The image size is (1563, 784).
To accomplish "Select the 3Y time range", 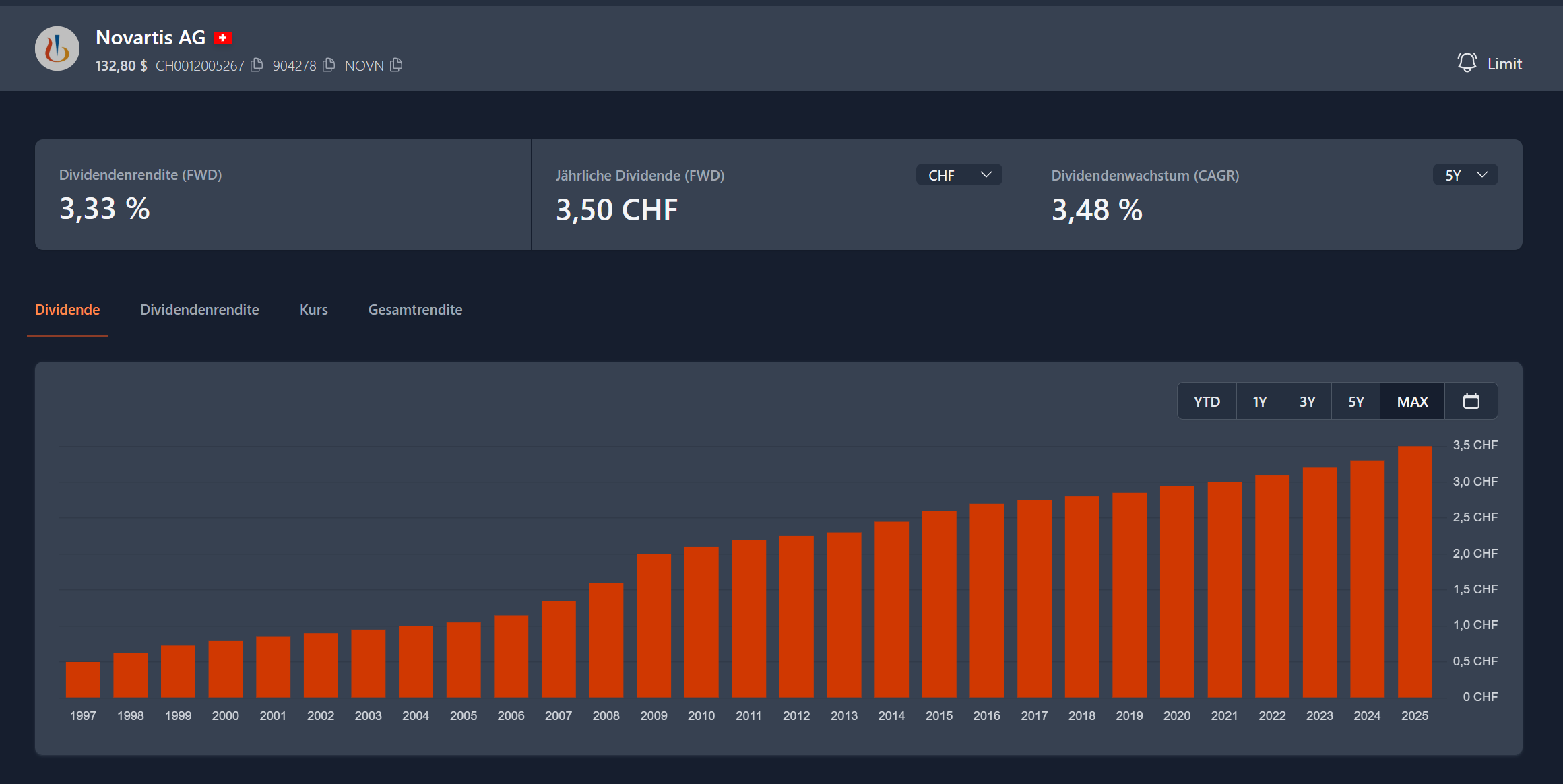I will (x=1307, y=401).
